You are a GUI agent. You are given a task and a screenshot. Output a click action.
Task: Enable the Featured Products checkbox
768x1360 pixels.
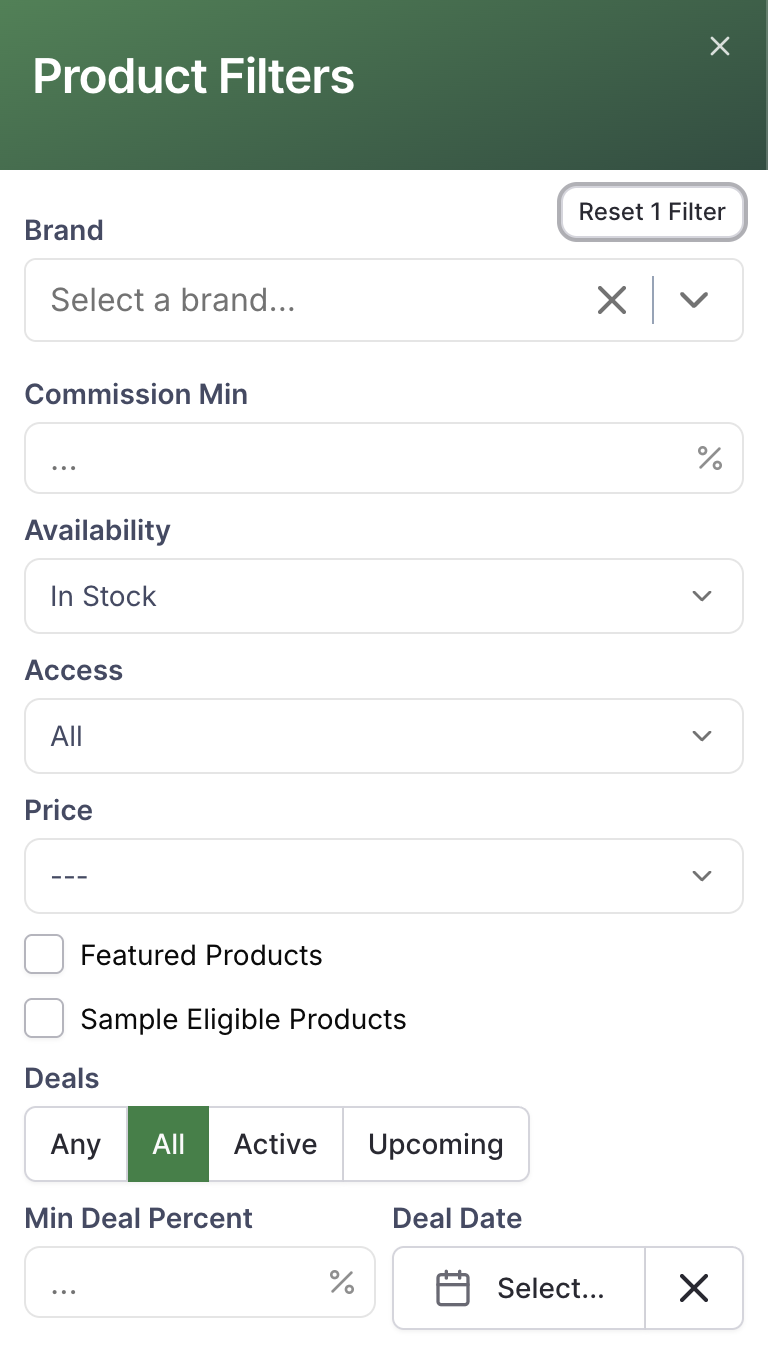pos(44,954)
